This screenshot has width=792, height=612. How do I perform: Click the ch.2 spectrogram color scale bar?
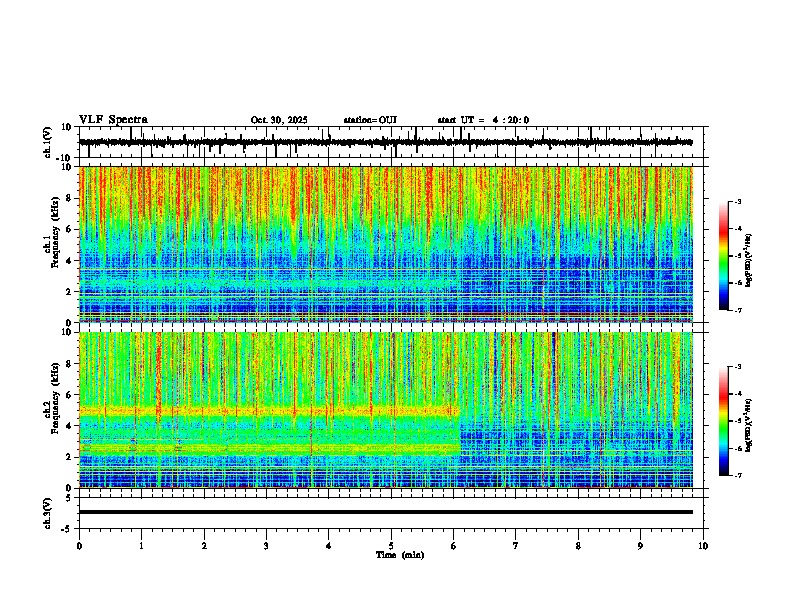(724, 421)
